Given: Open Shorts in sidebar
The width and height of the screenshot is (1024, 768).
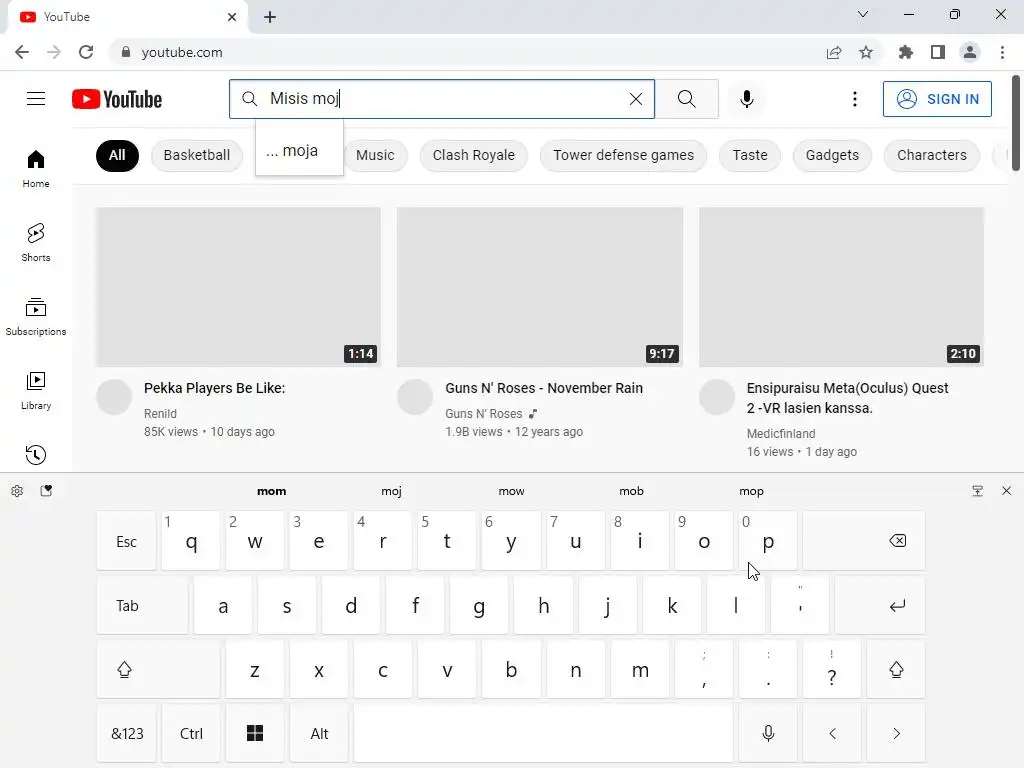Looking at the screenshot, I should (36, 242).
